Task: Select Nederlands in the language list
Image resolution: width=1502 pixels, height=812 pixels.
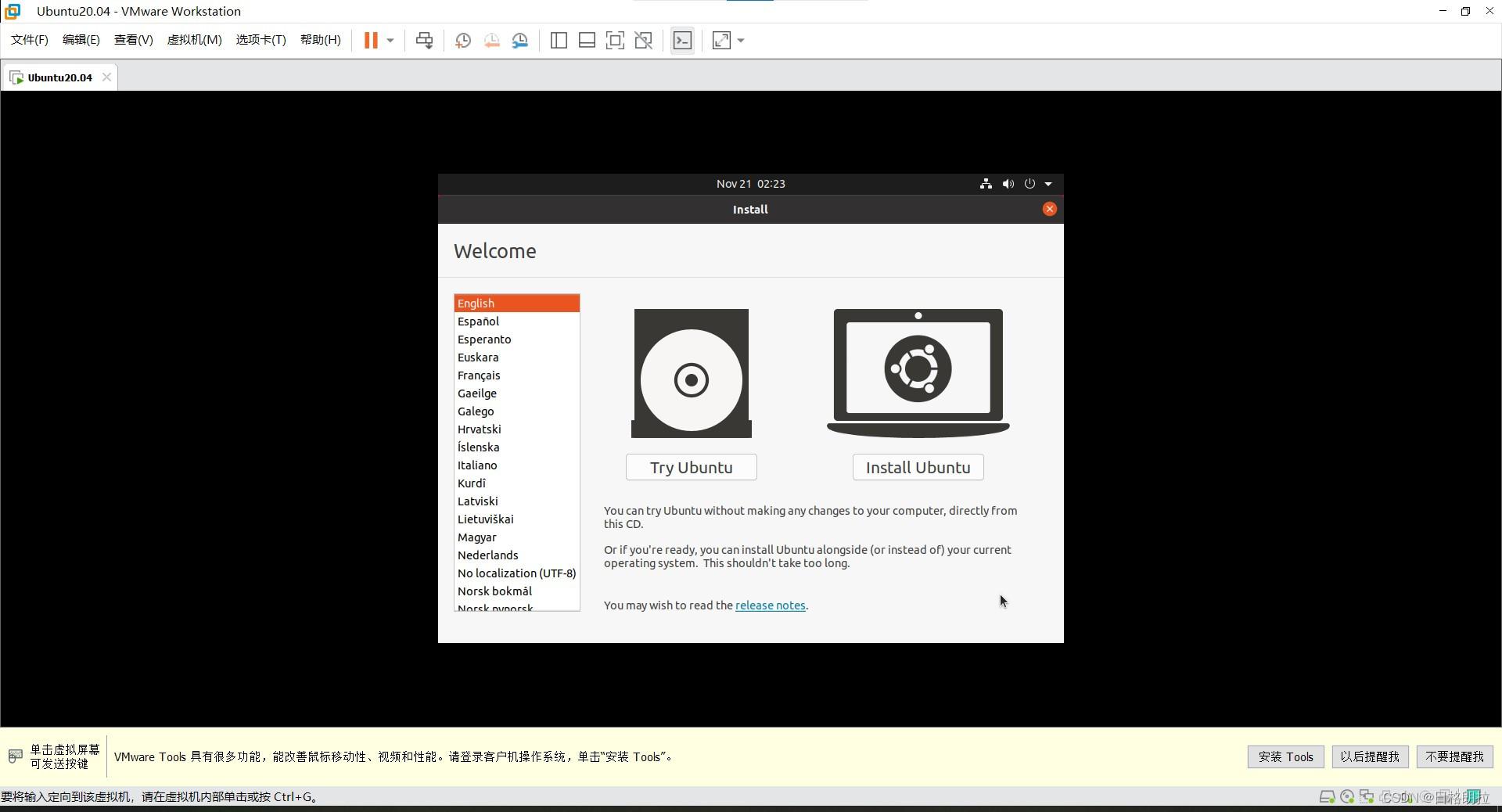Action: click(x=516, y=555)
